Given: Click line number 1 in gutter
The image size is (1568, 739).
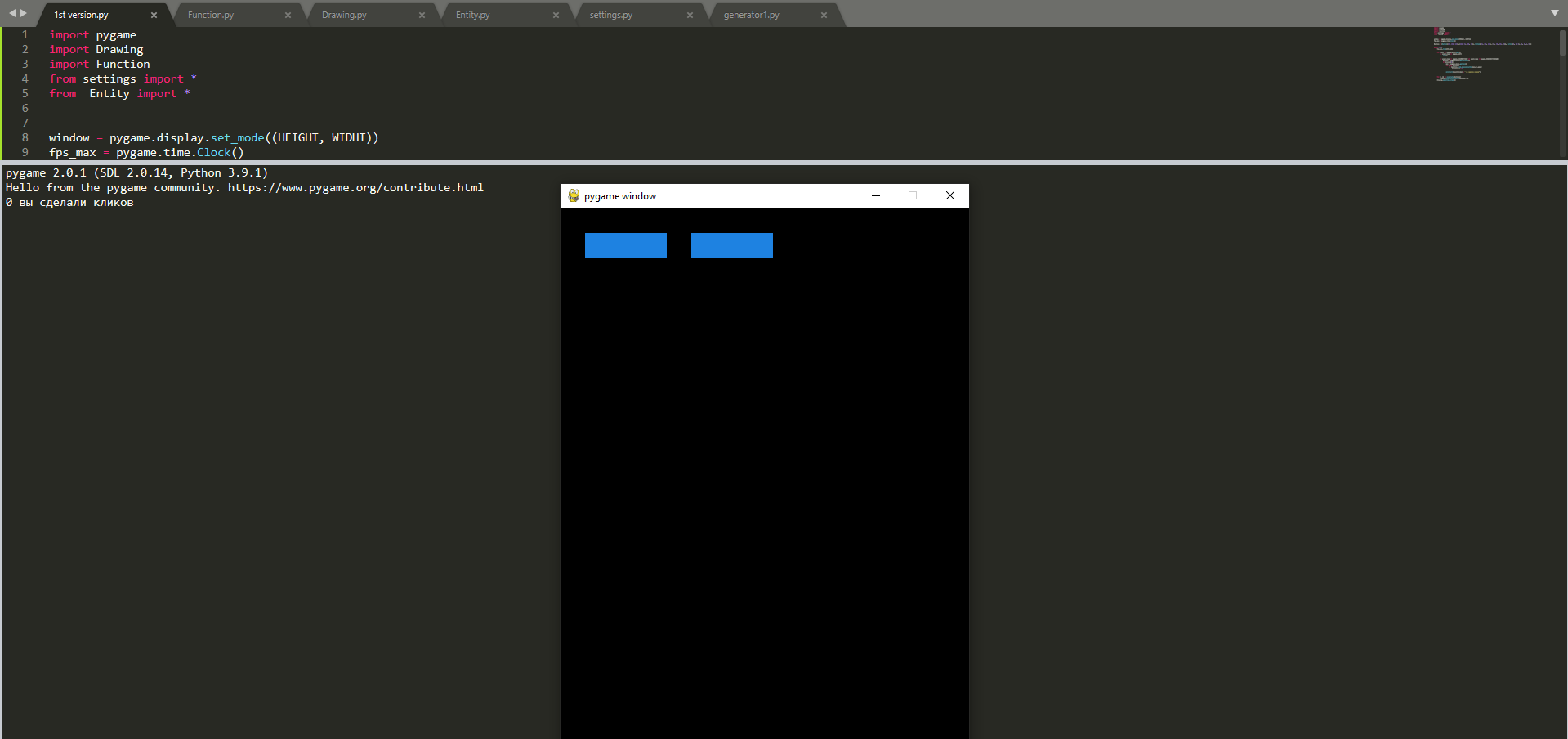Looking at the screenshot, I should coord(25,34).
